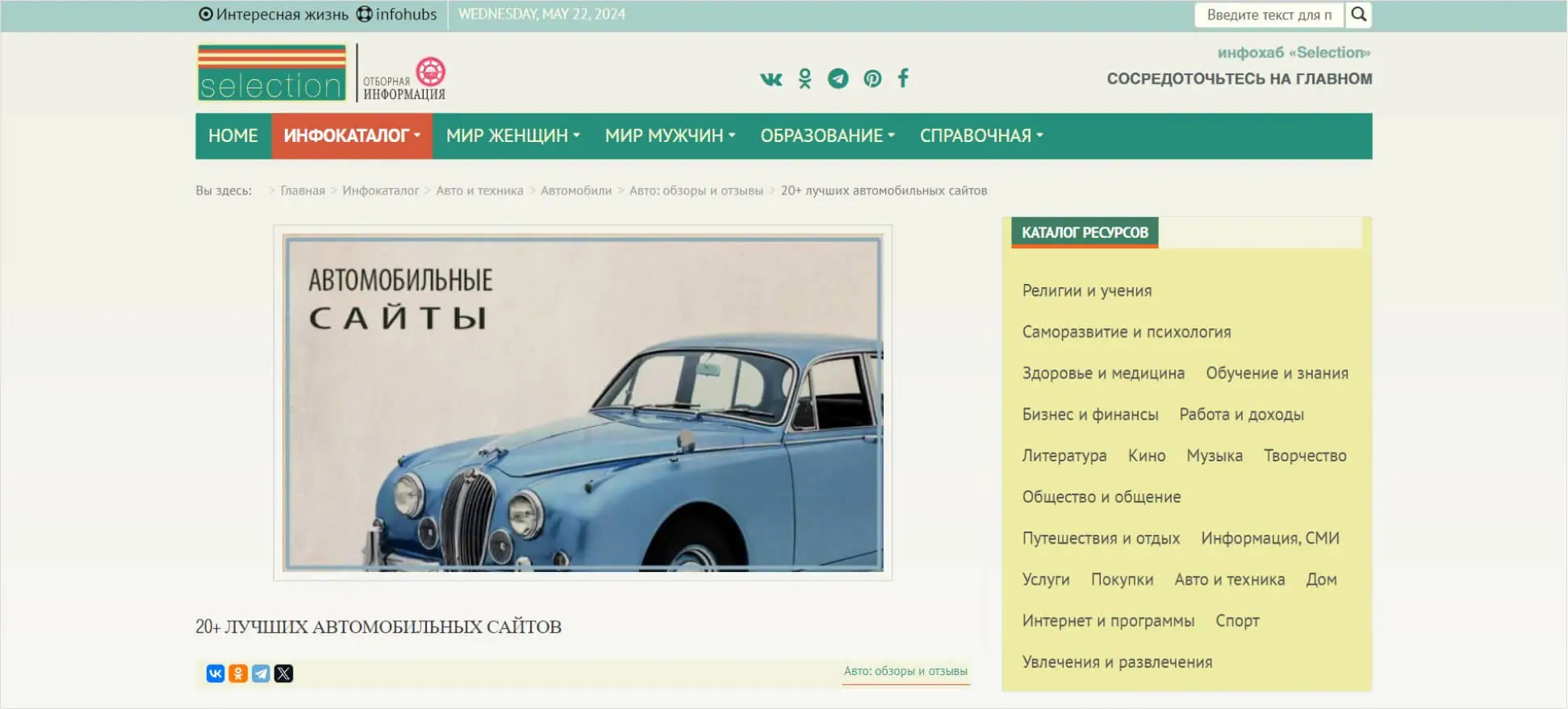Open category tag Авто: обзоры и отзывы below title
The width and height of the screenshot is (1568, 709).
[905, 671]
